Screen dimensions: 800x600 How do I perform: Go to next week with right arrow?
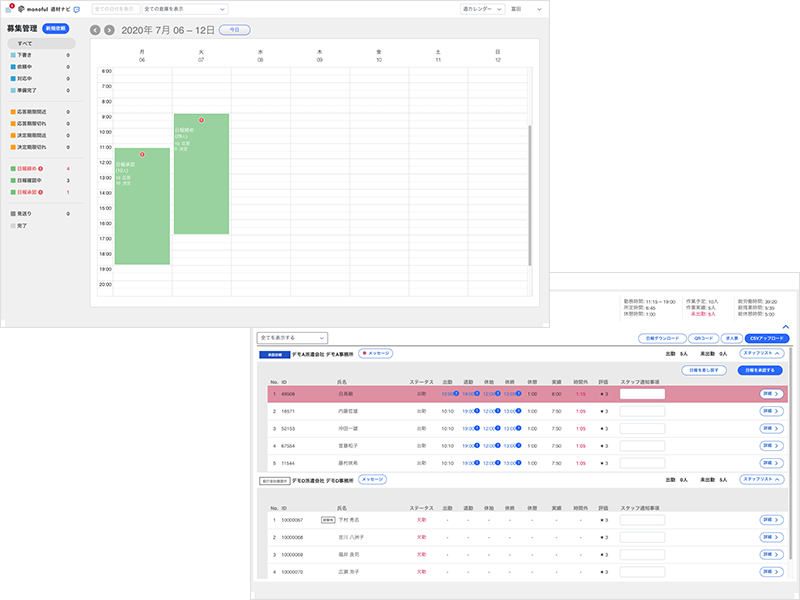(x=108, y=30)
